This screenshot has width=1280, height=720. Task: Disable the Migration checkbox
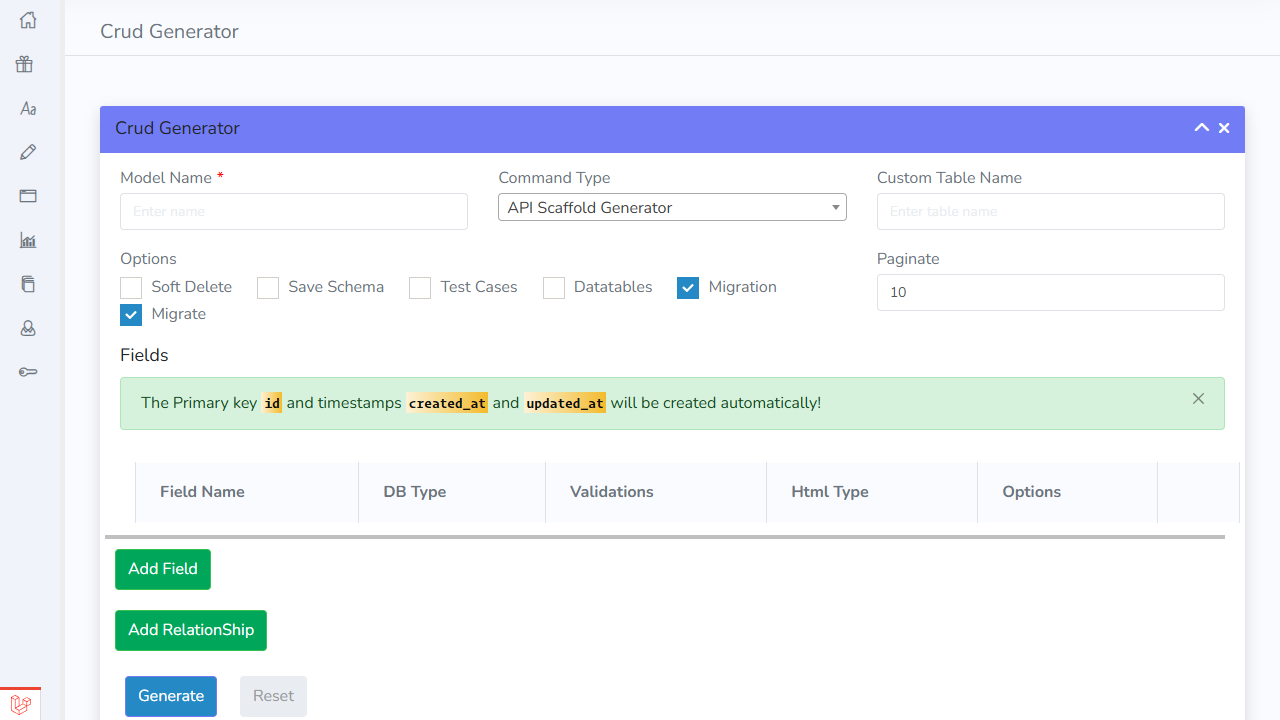(x=688, y=287)
